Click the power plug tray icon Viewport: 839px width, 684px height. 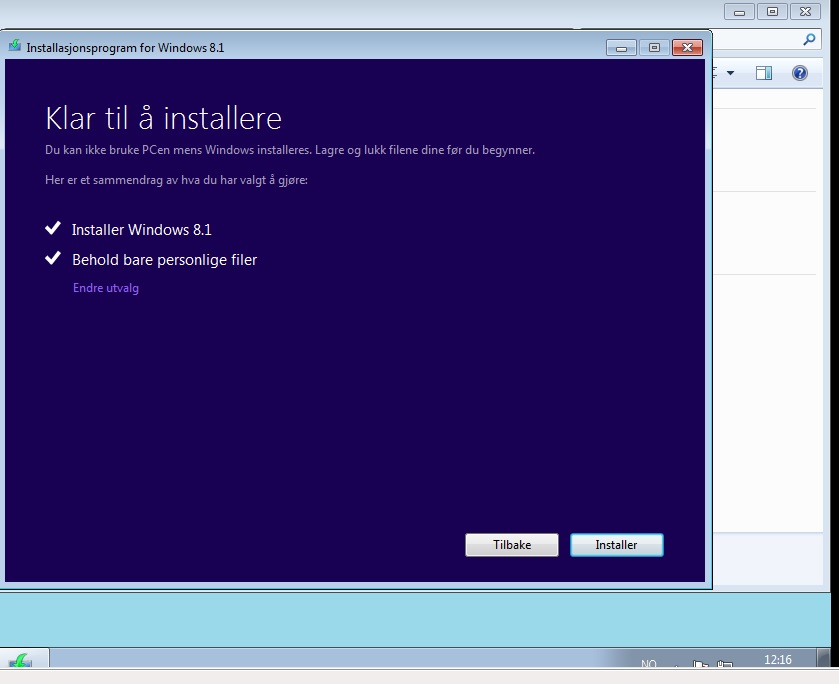(x=724, y=664)
